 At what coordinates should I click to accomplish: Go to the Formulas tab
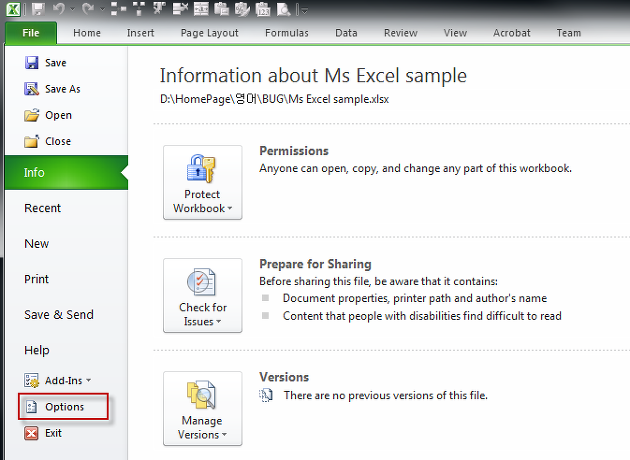pos(286,33)
